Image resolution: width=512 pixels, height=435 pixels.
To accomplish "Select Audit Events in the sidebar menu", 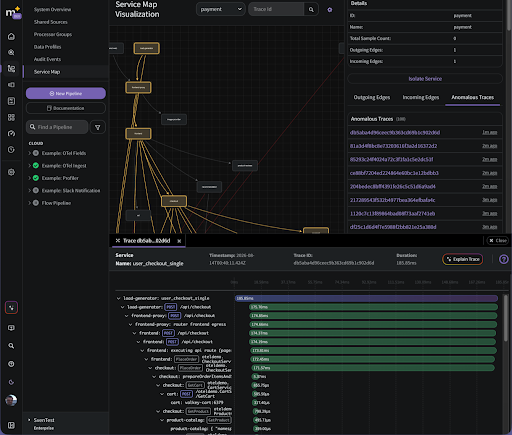I will coord(47,59).
